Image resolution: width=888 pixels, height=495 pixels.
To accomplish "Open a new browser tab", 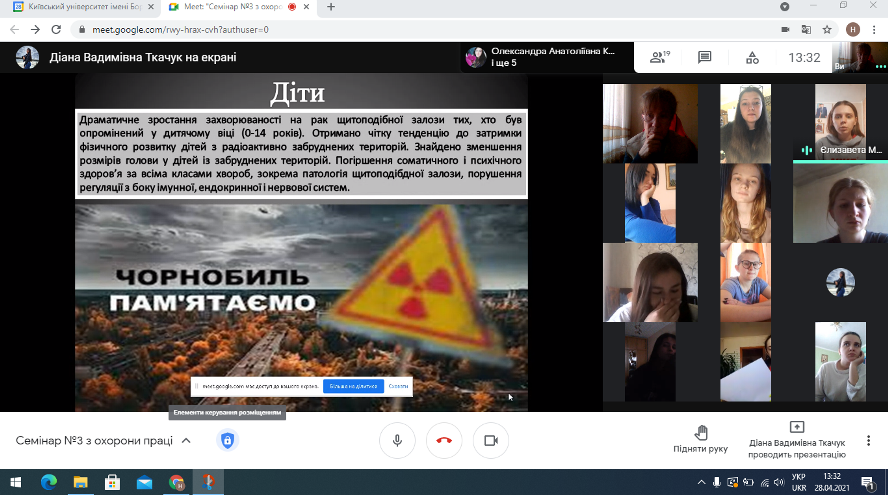I will point(331,7).
